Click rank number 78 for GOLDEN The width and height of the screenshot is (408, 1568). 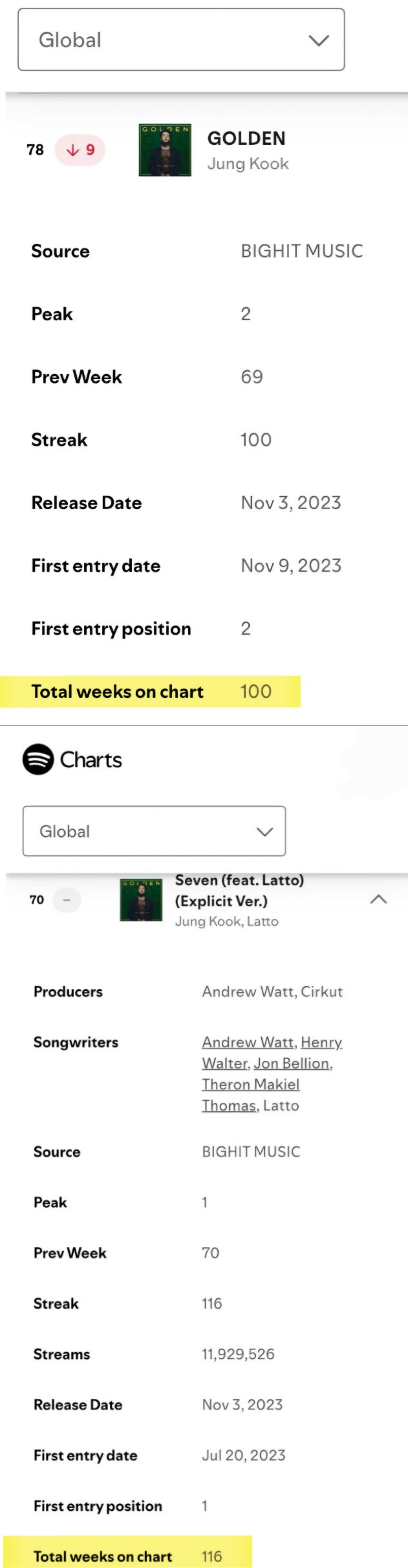35,150
